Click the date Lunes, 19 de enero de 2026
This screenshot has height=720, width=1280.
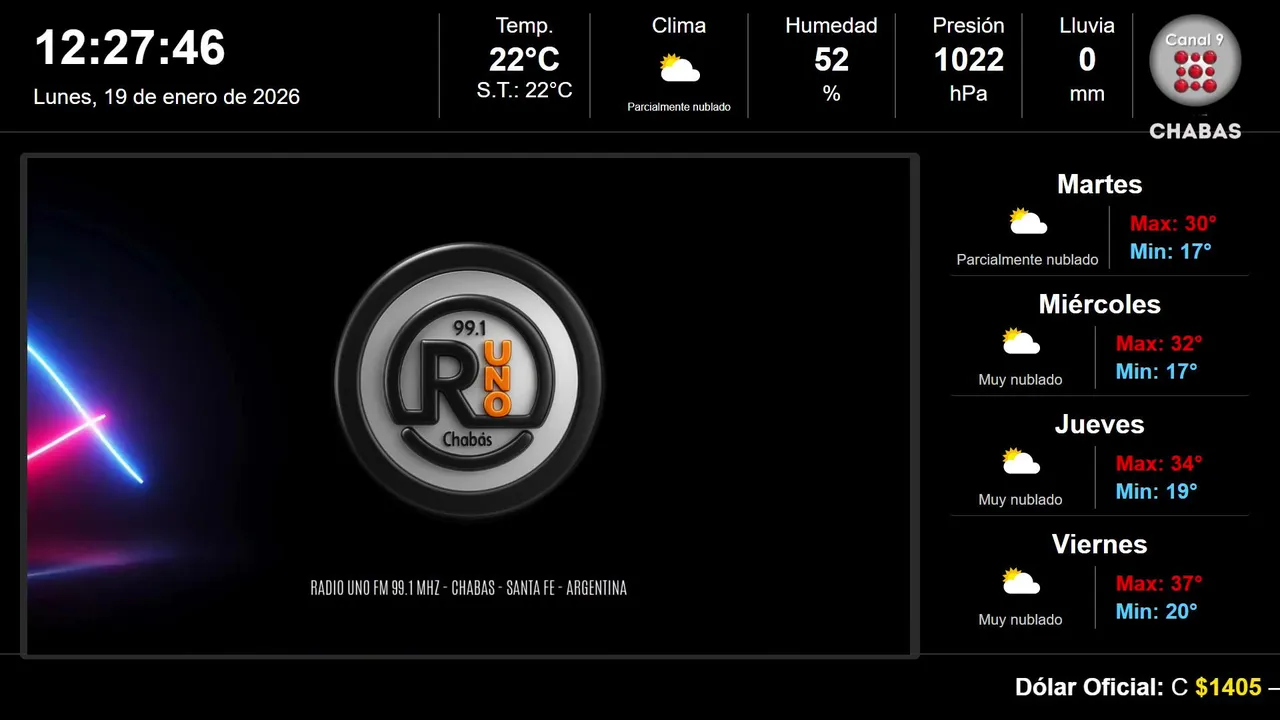[x=167, y=97]
